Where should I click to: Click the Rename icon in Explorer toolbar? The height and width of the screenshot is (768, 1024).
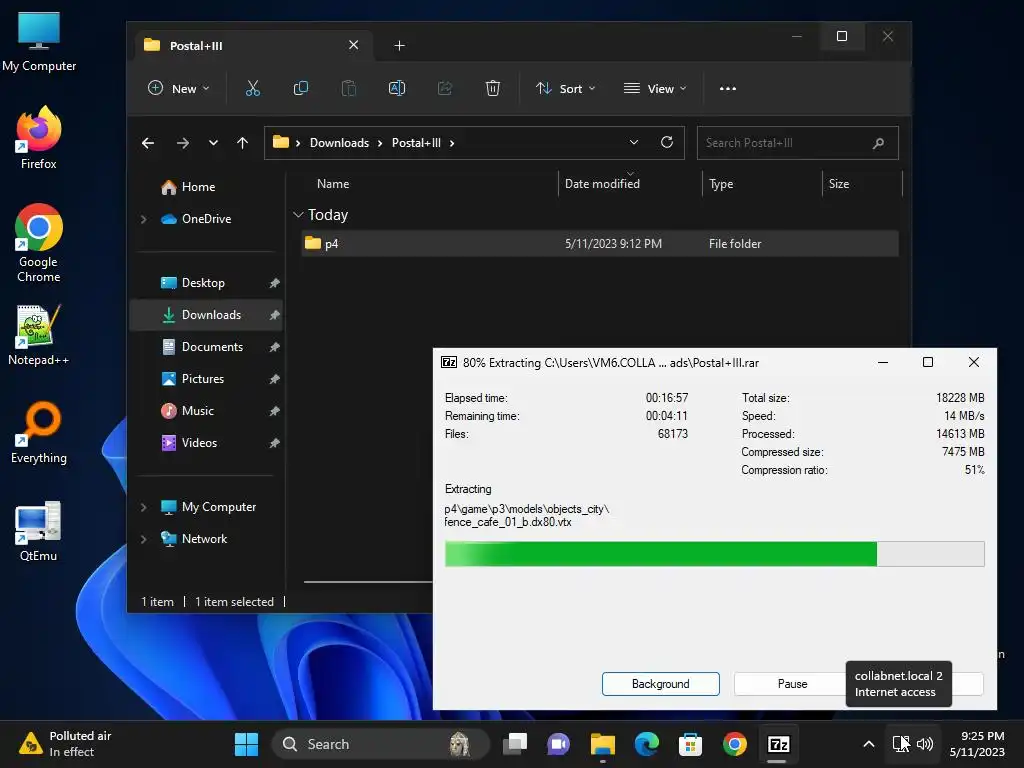click(396, 88)
